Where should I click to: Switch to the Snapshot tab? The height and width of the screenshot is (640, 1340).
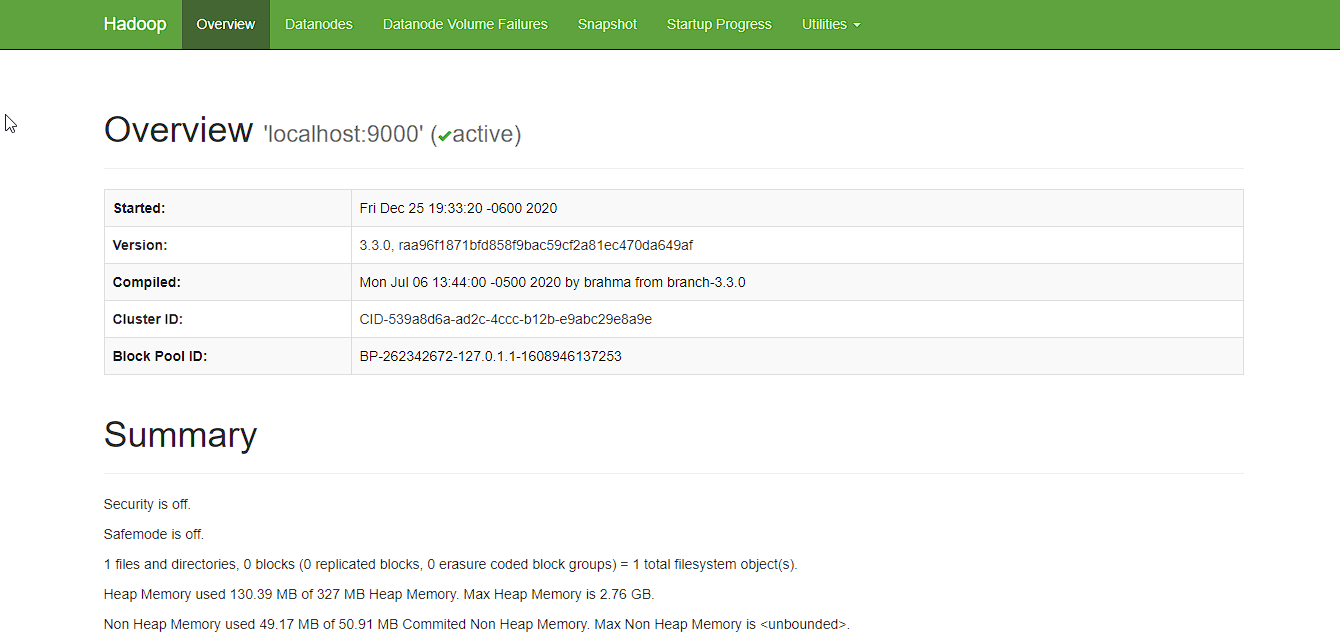[x=607, y=24]
